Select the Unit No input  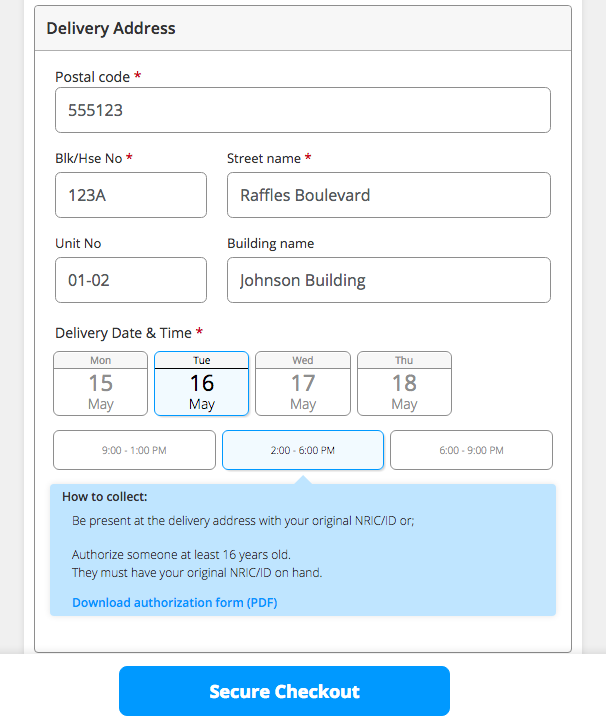tap(130, 280)
